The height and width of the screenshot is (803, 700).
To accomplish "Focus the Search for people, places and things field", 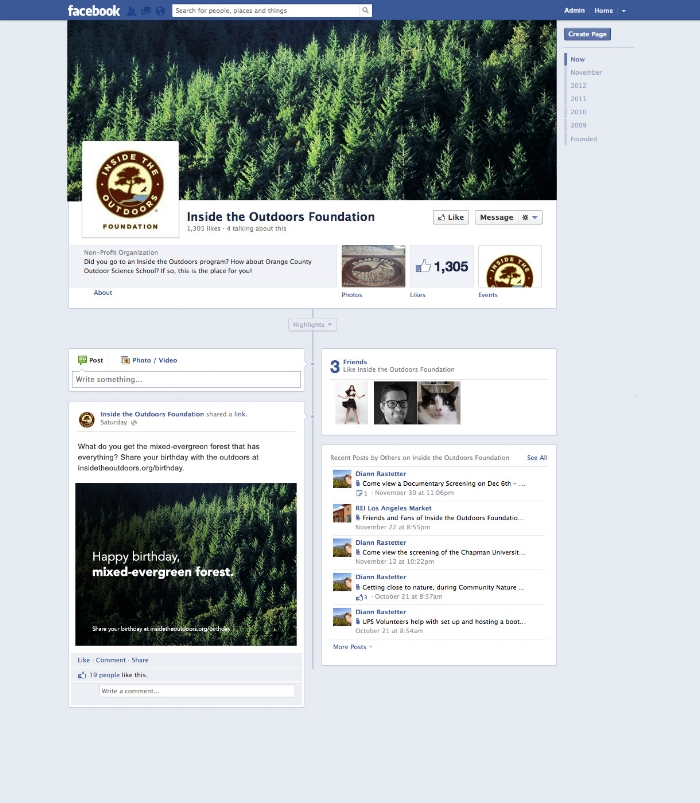I will [266, 10].
